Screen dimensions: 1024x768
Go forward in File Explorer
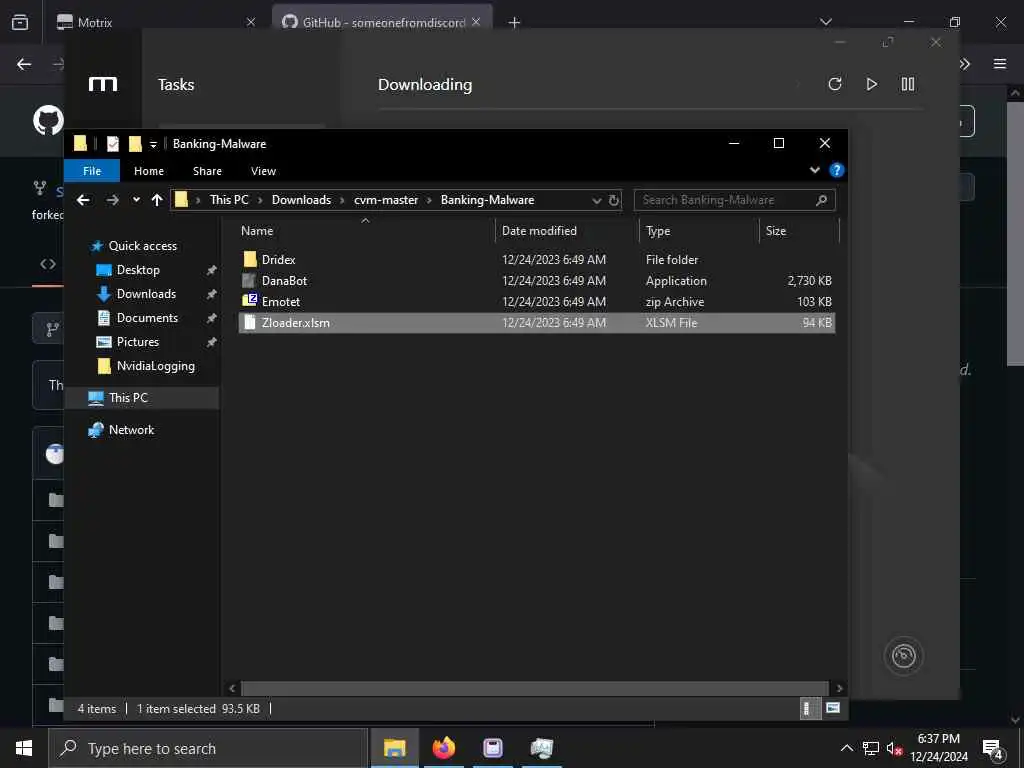tap(112, 200)
